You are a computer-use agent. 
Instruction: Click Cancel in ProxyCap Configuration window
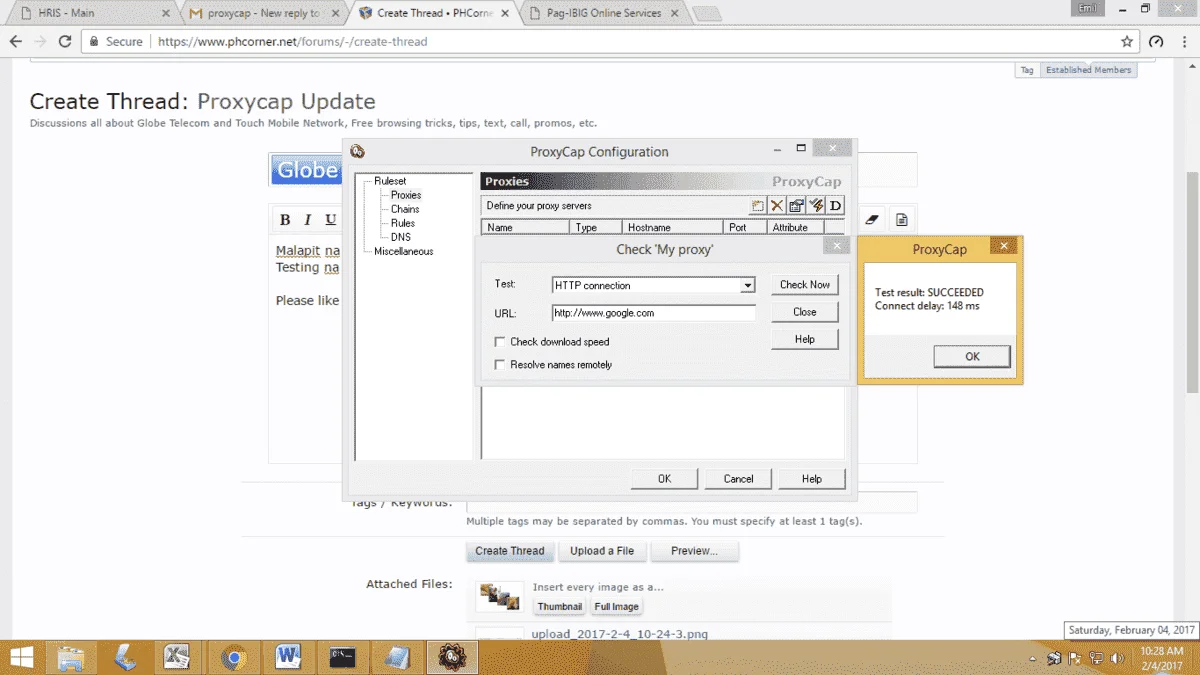(x=738, y=479)
